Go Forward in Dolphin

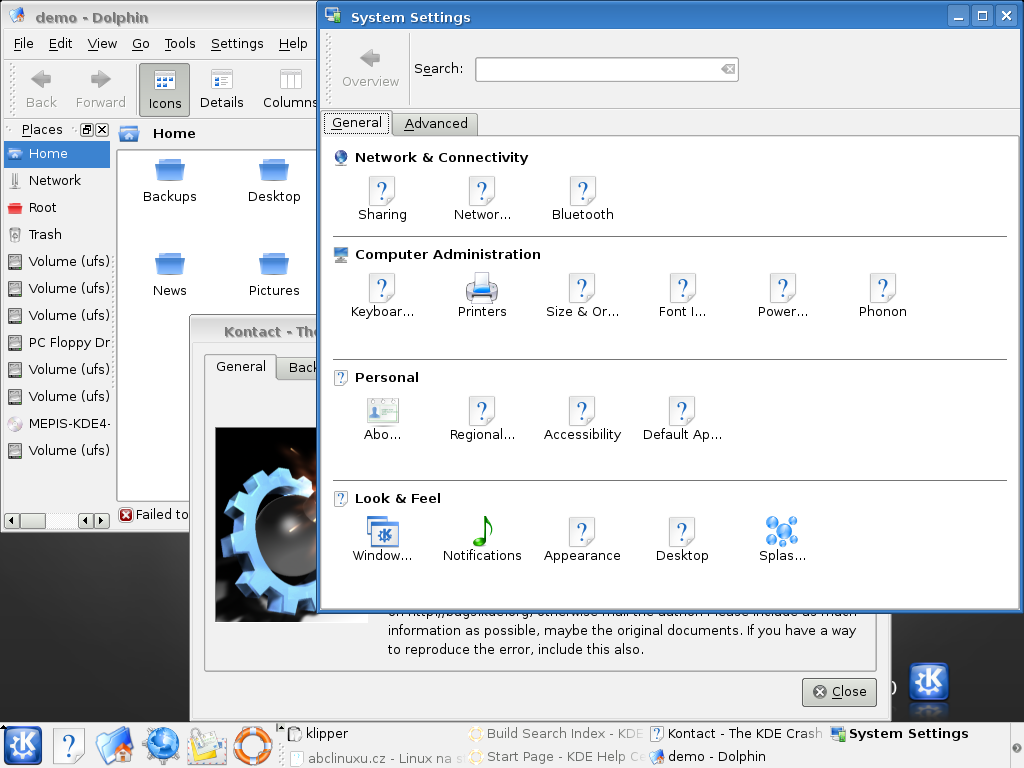click(101, 89)
